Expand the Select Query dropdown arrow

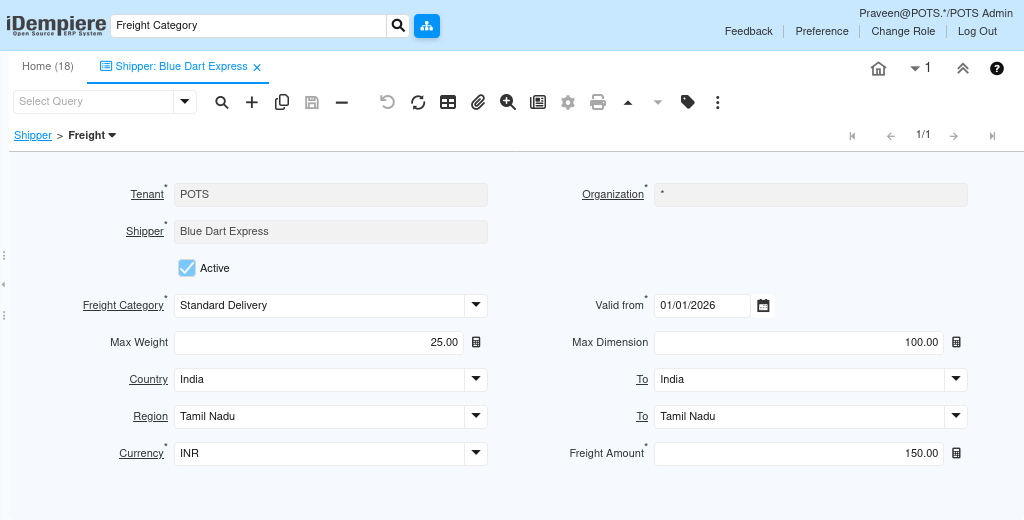click(x=184, y=101)
